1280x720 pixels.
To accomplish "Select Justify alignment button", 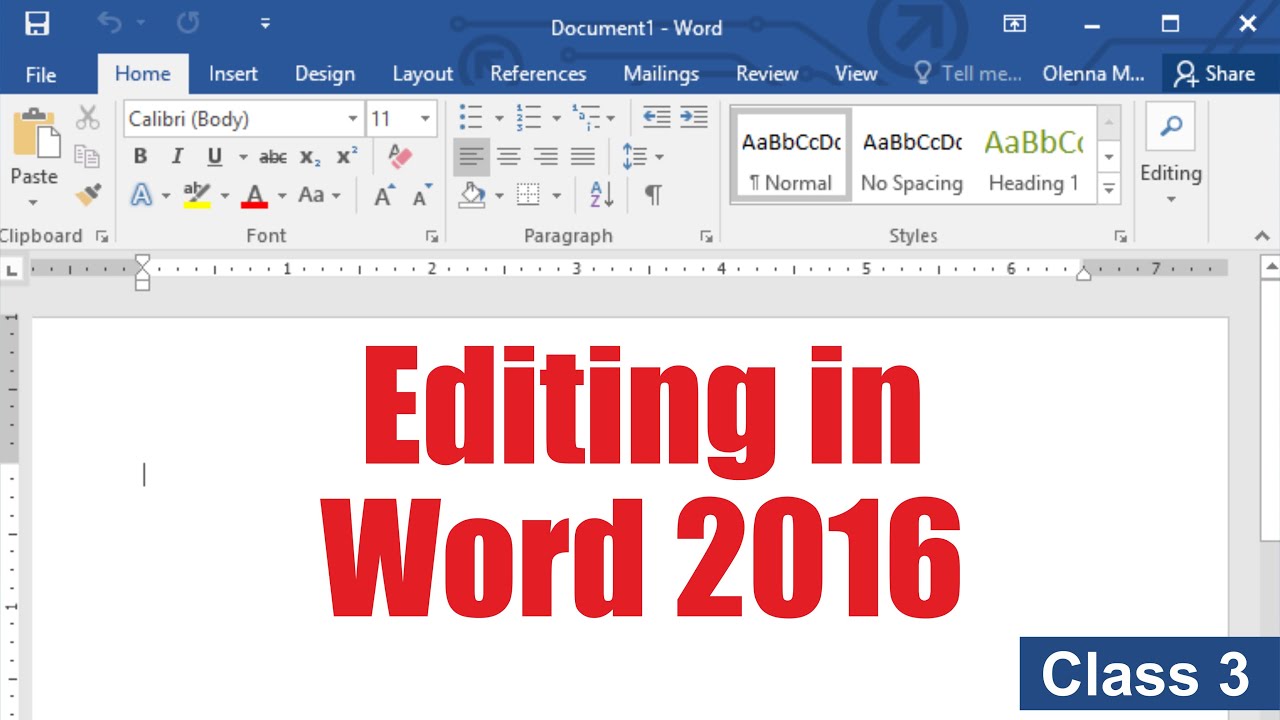I will click(x=583, y=157).
